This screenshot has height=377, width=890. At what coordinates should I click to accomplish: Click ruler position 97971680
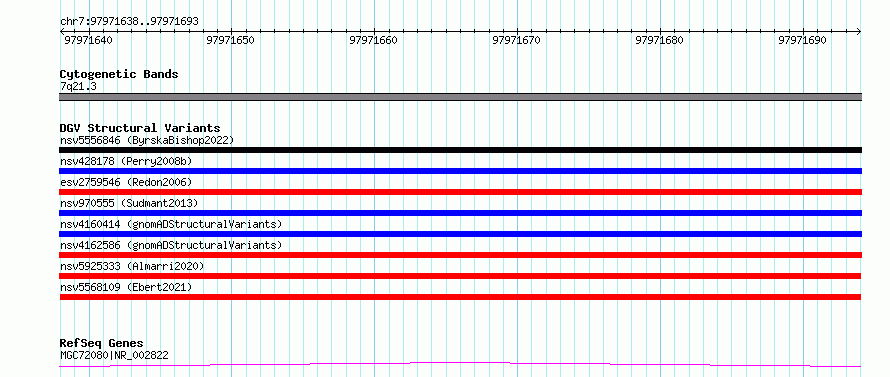pyautogui.click(x=660, y=40)
